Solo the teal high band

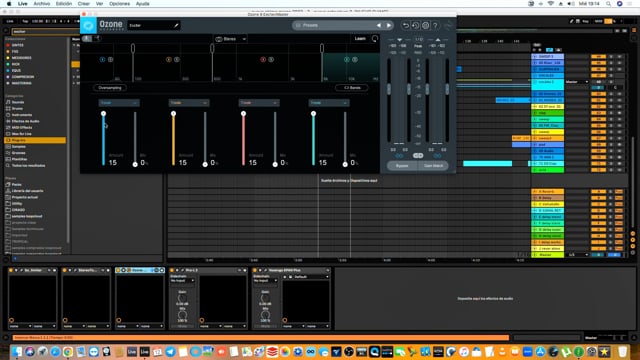click(x=355, y=60)
